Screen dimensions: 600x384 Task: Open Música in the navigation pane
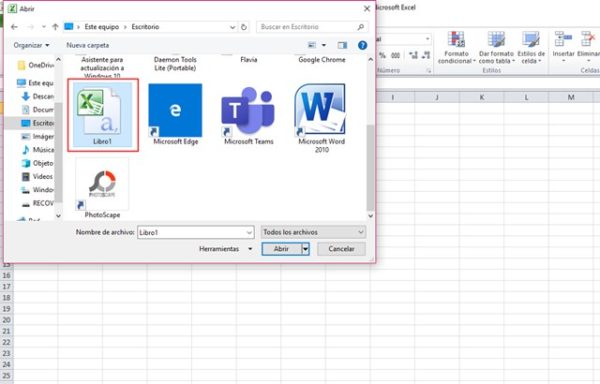tap(38, 150)
